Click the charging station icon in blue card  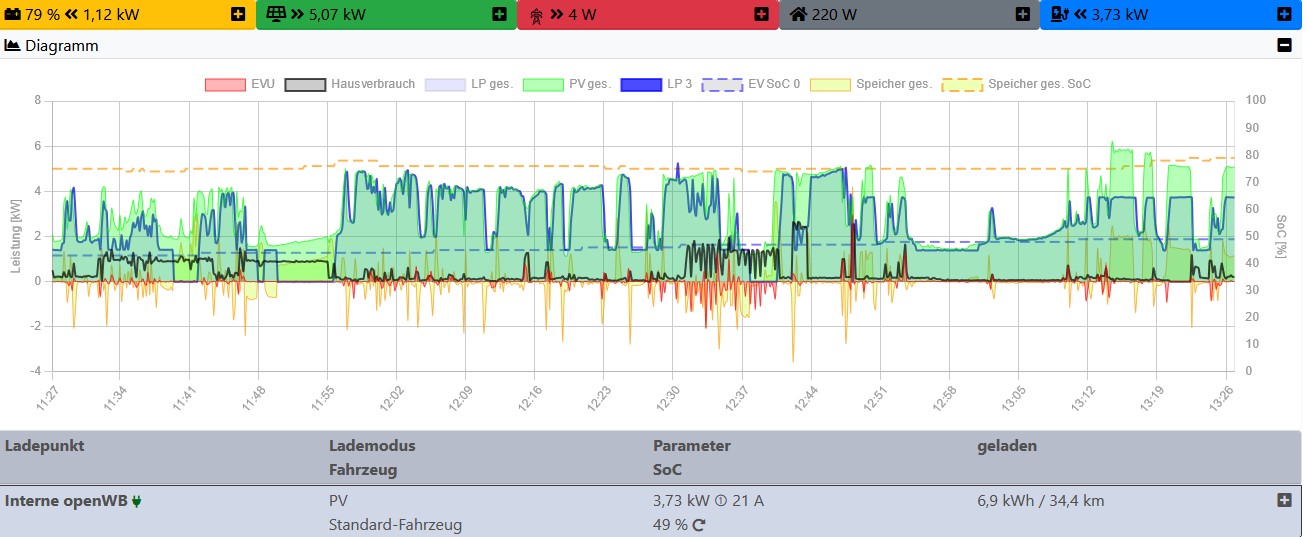1059,14
